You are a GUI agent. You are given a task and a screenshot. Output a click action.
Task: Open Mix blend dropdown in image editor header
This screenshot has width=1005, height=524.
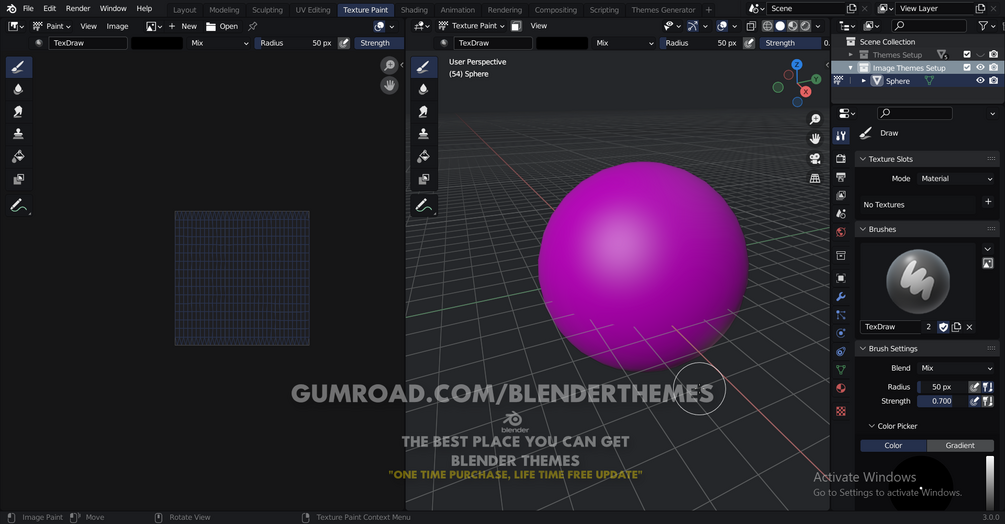point(219,43)
